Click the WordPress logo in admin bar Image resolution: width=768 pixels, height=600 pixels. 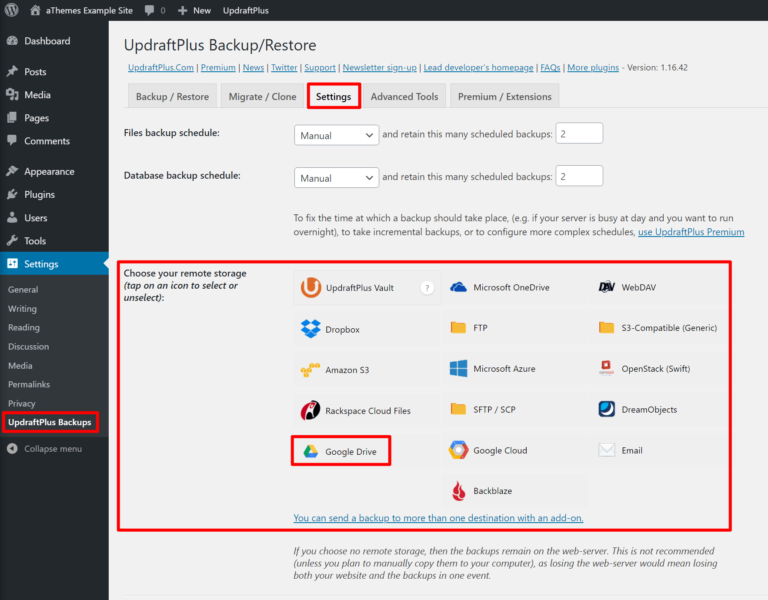click(x=11, y=10)
